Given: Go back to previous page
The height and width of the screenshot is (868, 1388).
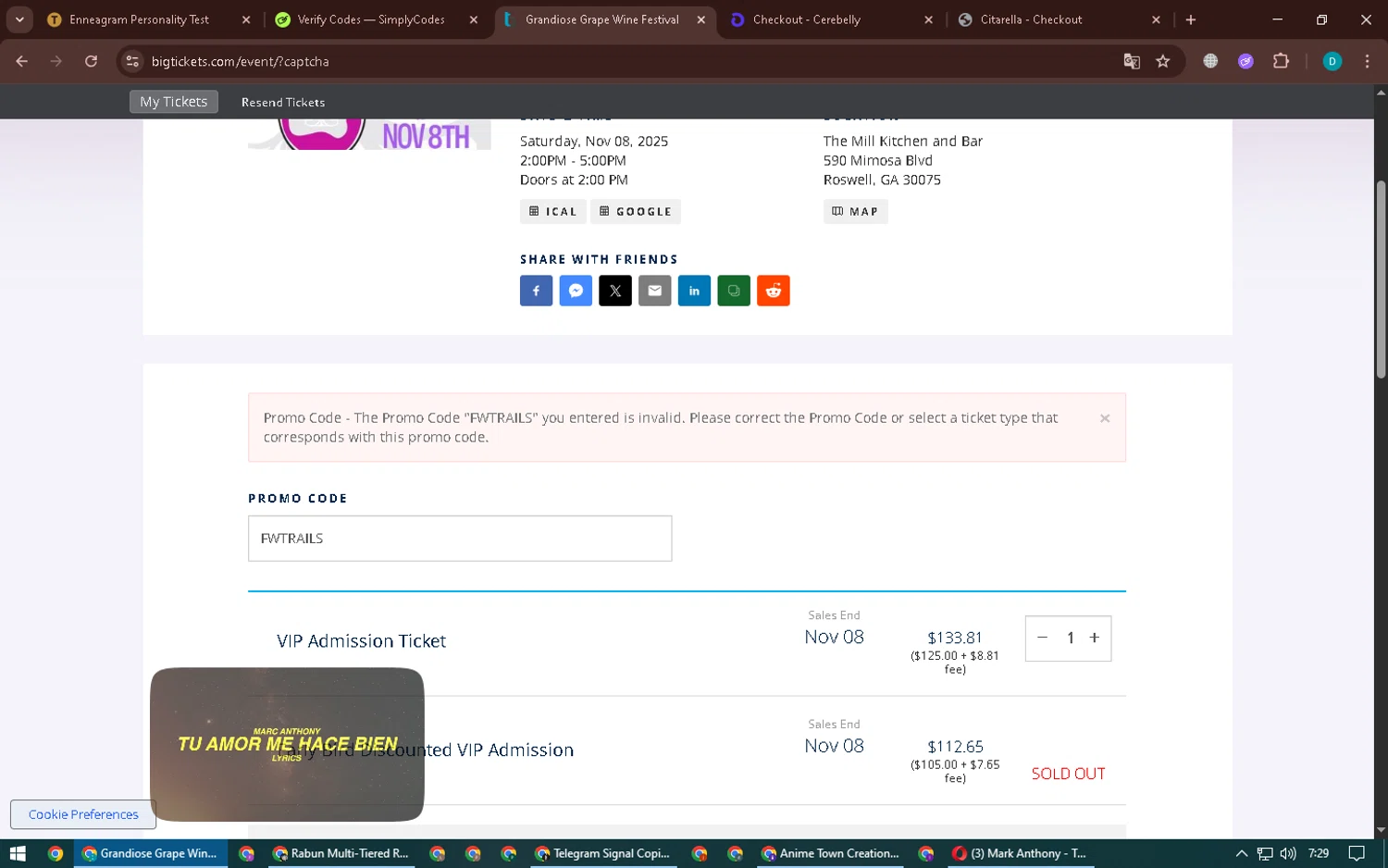Looking at the screenshot, I should click(22, 61).
